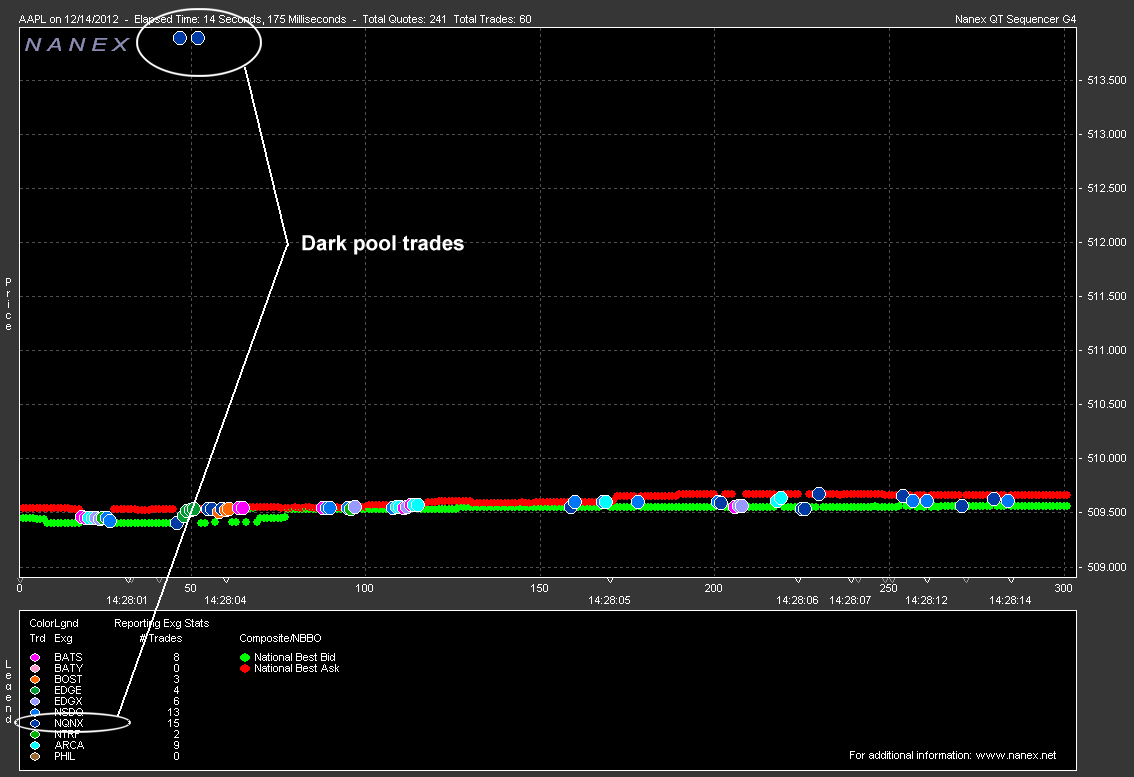Click the BATS trade count 8
This screenshot has width=1134, height=777.
[x=176, y=658]
